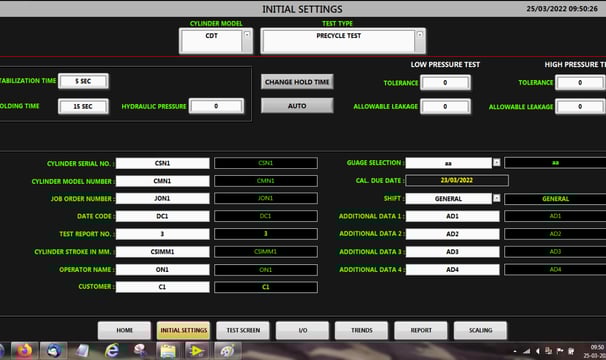Open the Action Center flag icon
The image size is (606, 360).
point(560,351)
